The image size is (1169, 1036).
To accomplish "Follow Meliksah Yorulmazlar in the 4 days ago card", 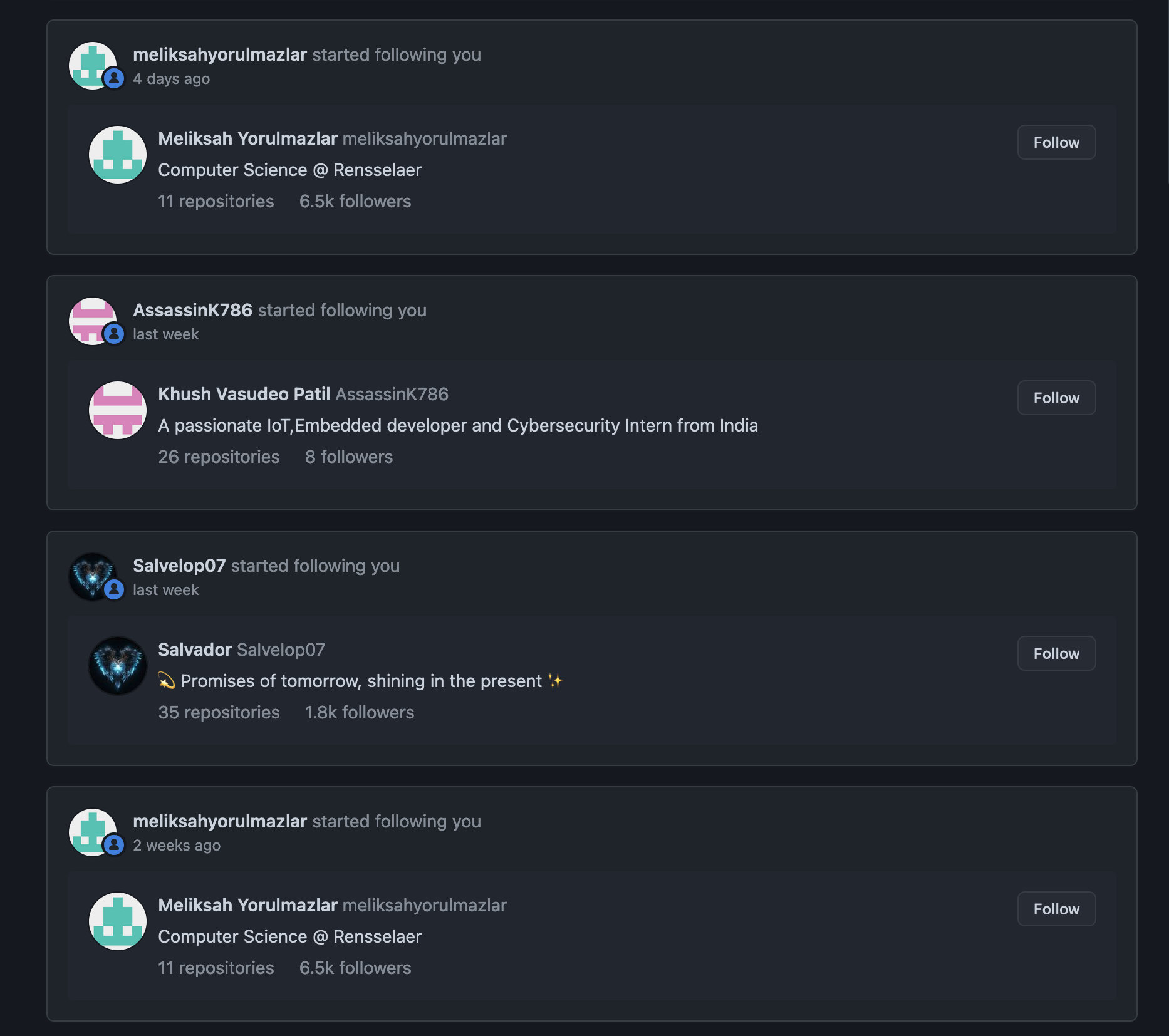I will 1056,143.
